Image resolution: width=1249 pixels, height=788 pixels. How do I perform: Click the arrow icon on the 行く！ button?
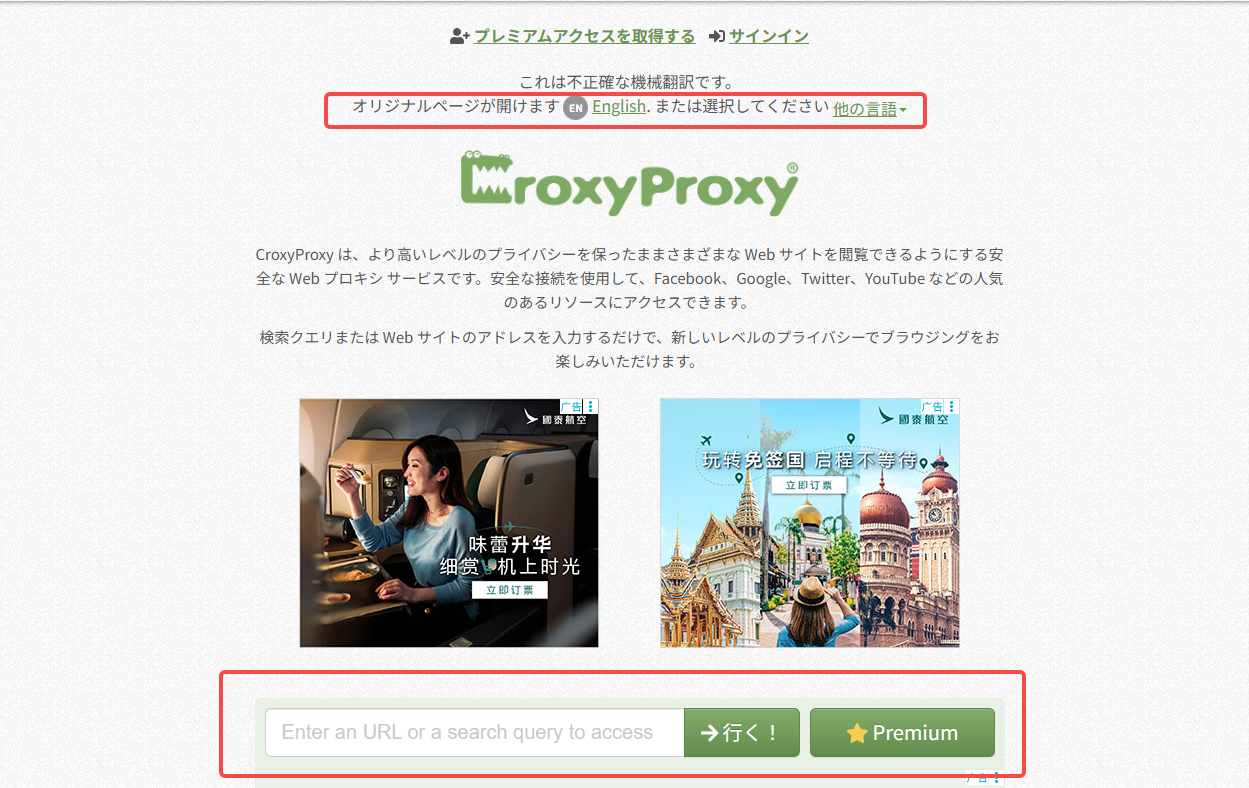click(709, 733)
